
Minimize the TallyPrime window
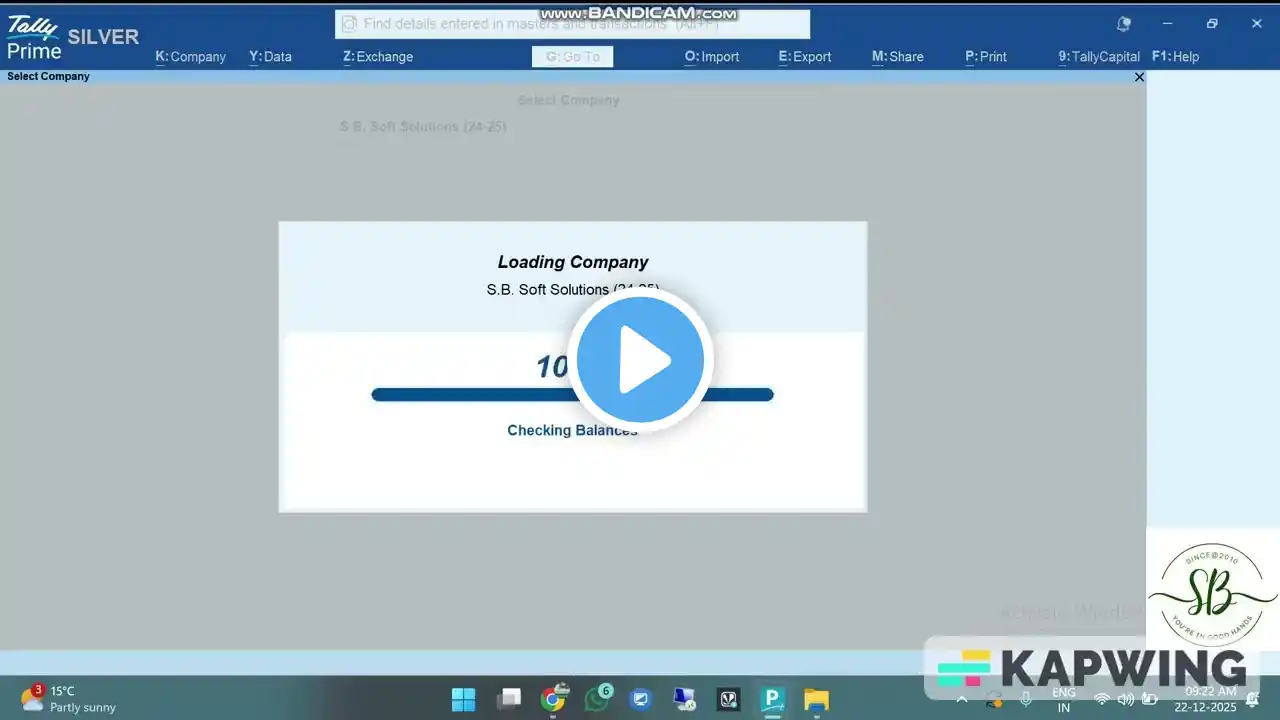pyautogui.click(x=1167, y=24)
